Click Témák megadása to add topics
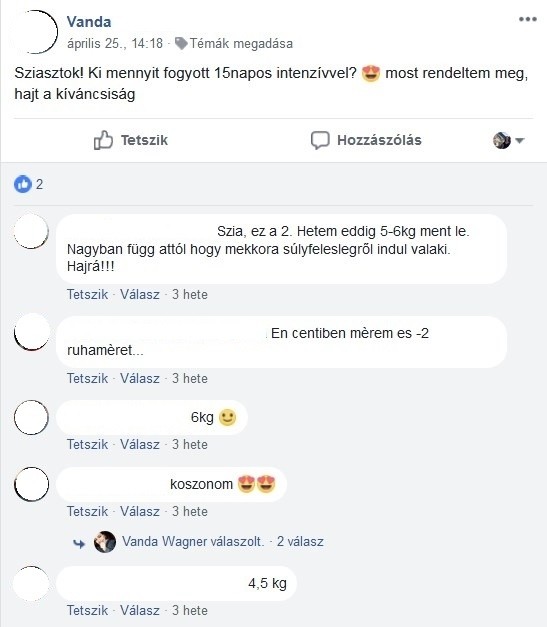Image resolution: width=547 pixels, height=627 pixels. pyautogui.click(x=241, y=43)
